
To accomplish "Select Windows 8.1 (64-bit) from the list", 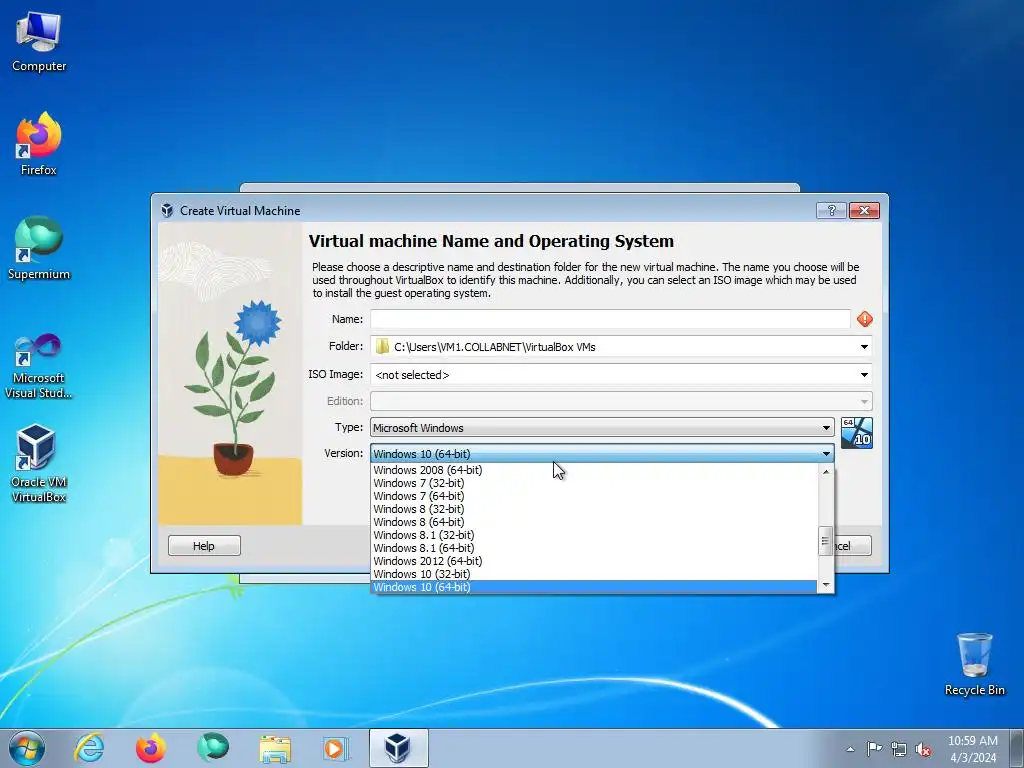I will point(594,548).
